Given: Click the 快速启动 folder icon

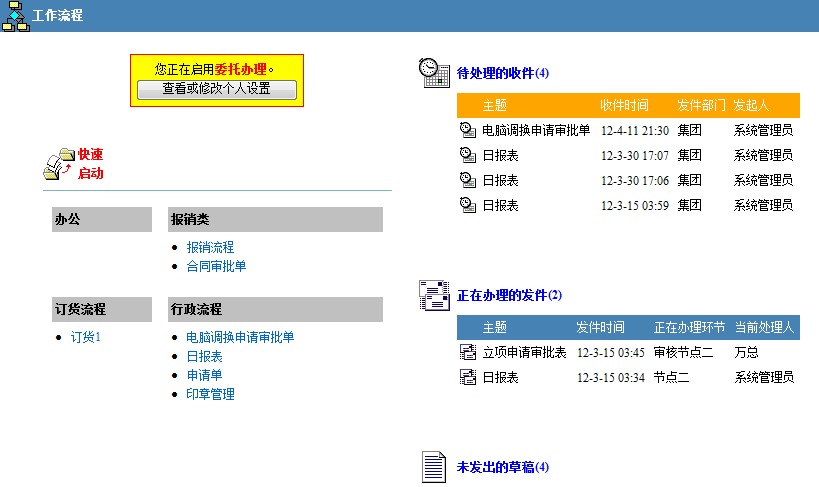Looking at the screenshot, I should coord(60,163).
